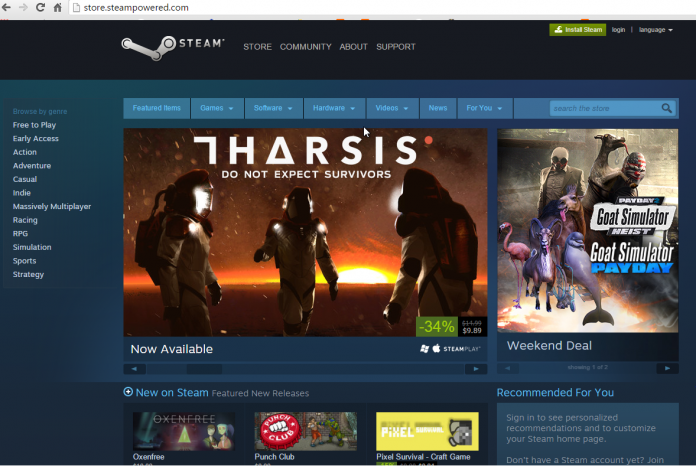The width and height of the screenshot is (696, 466).
Task: Expand the Hardware dropdown
Action: pos(334,108)
